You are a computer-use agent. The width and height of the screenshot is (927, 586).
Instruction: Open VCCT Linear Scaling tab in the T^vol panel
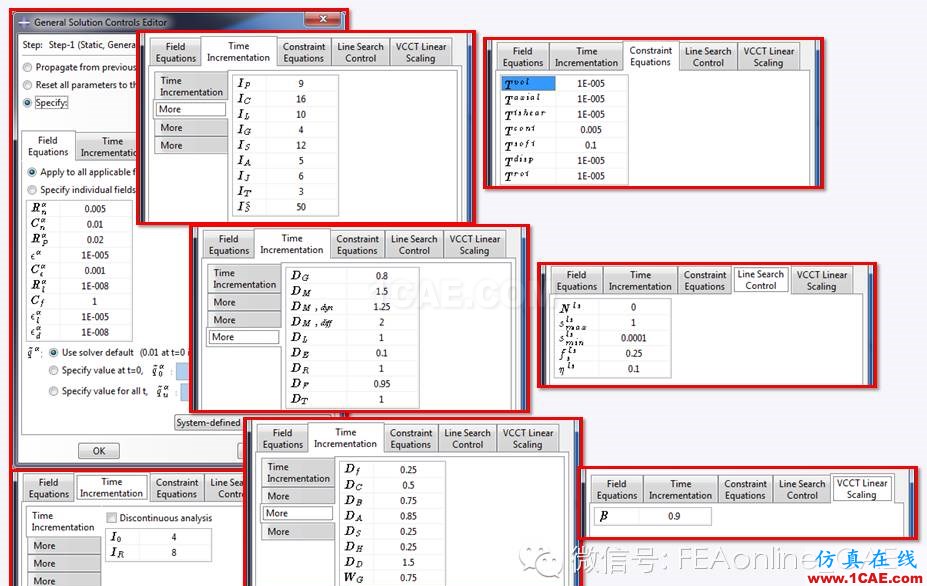click(769, 57)
